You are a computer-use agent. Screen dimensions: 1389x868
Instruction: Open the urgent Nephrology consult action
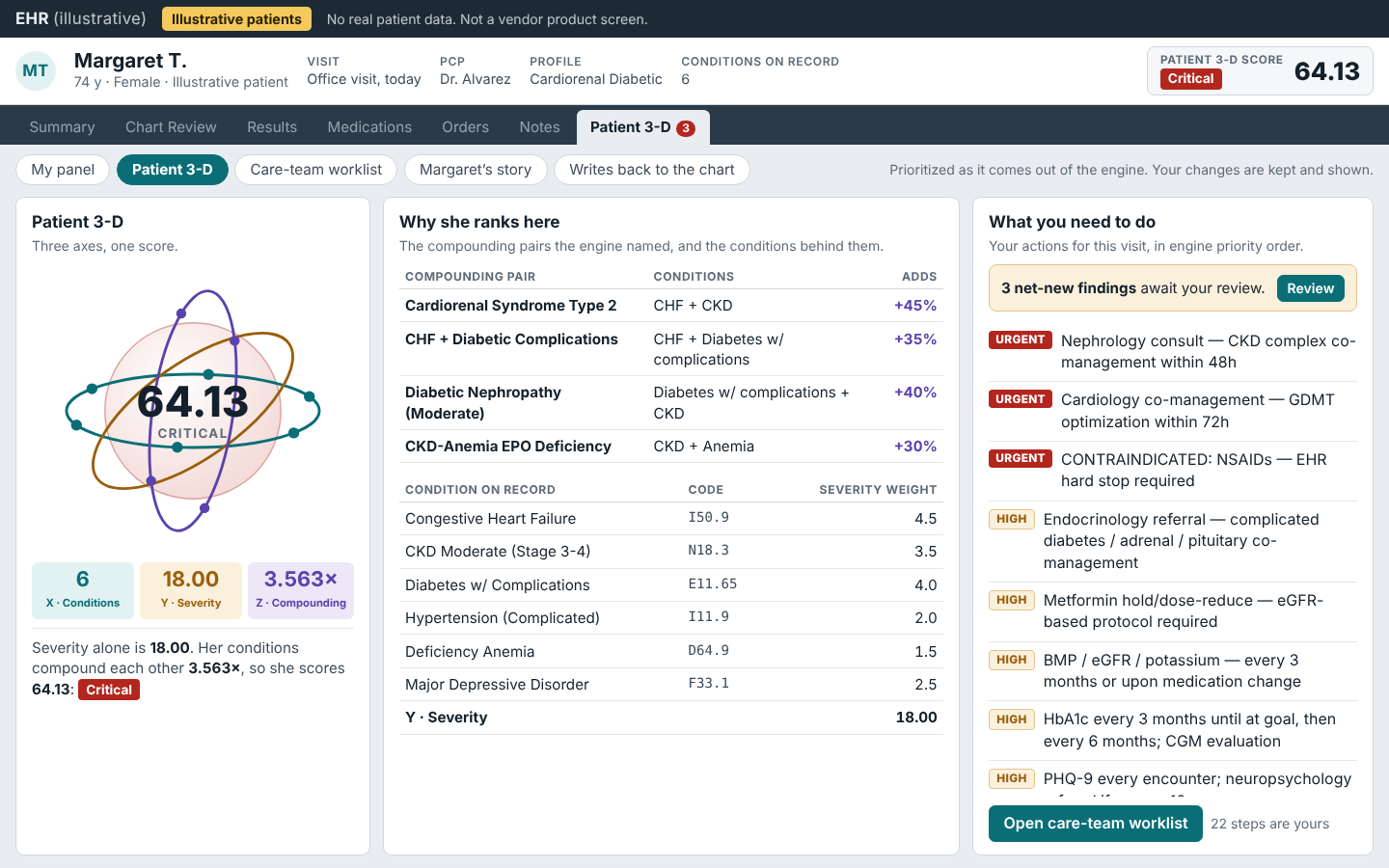pos(1173,352)
